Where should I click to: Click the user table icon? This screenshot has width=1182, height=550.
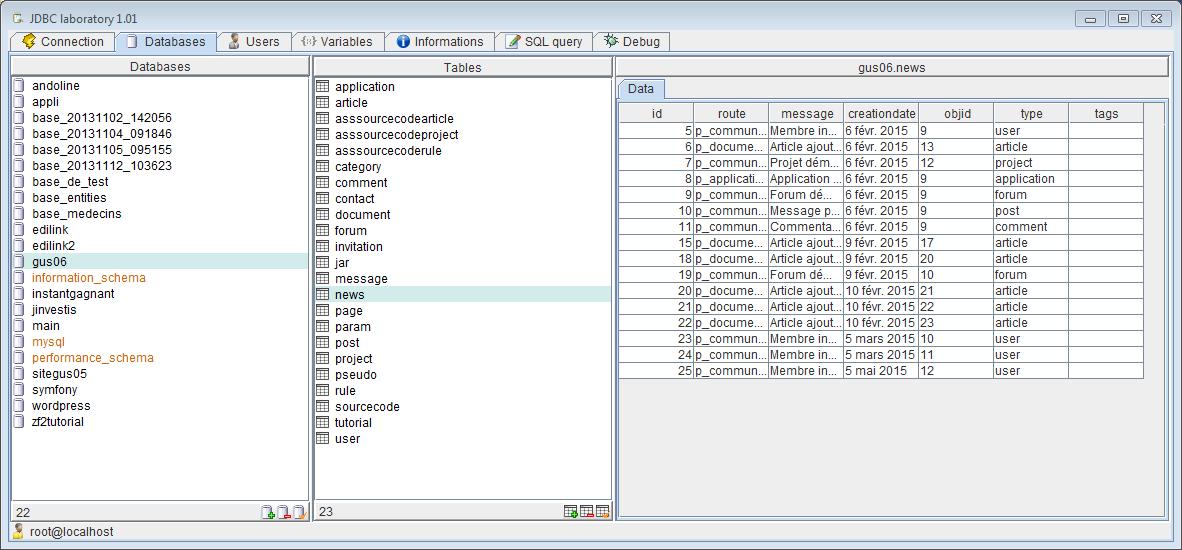pos(323,438)
